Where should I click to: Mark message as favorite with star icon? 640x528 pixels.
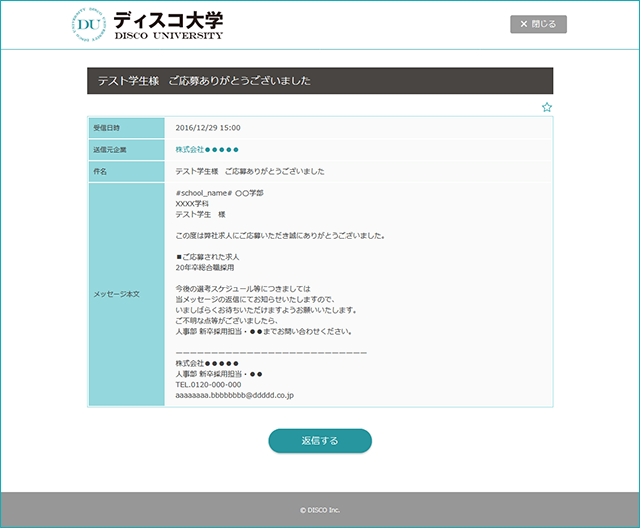pos(547,107)
